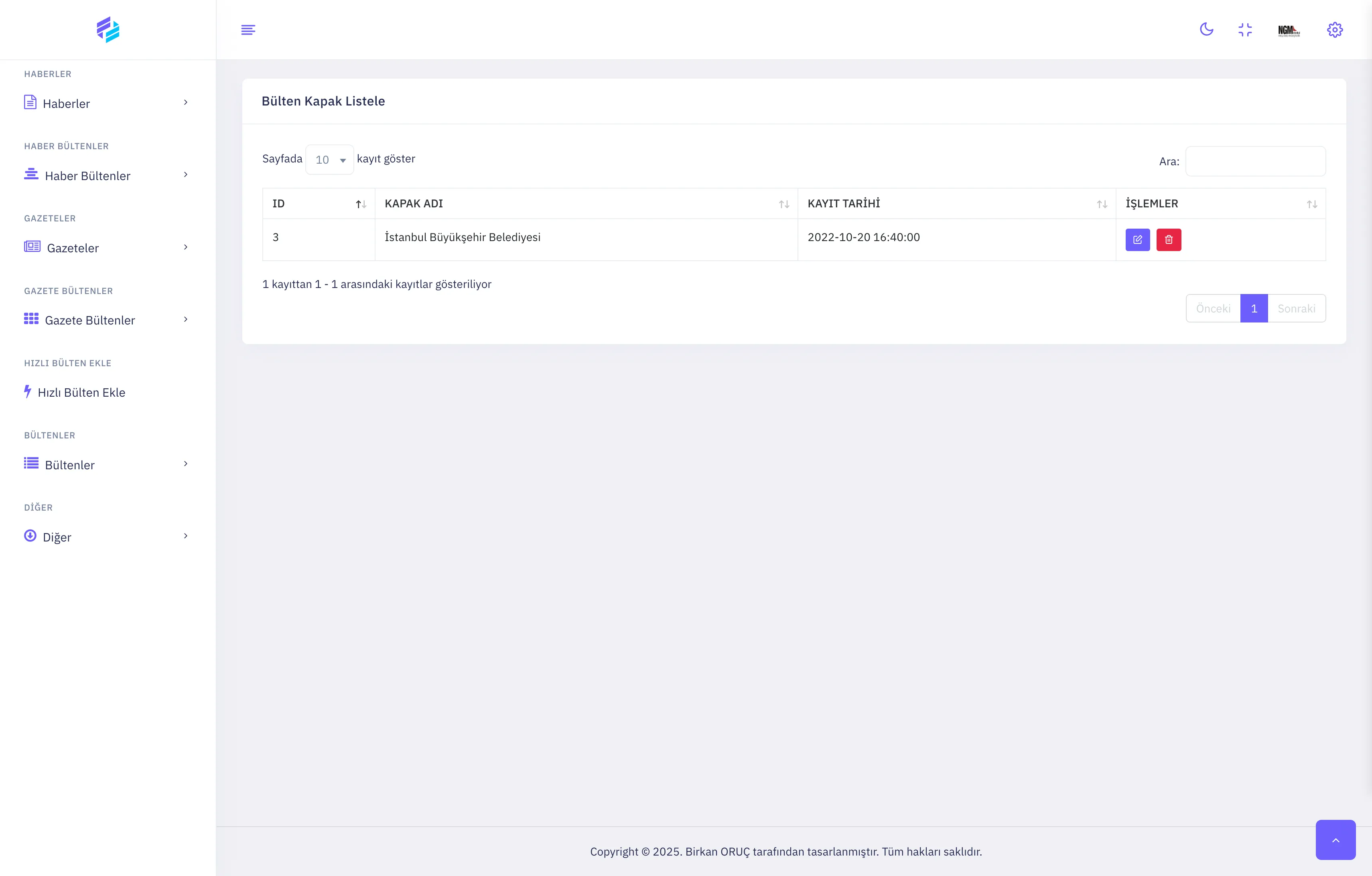The width and height of the screenshot is (1372, 876).
Task: Open the settings gear icon
Action: 1334,30
